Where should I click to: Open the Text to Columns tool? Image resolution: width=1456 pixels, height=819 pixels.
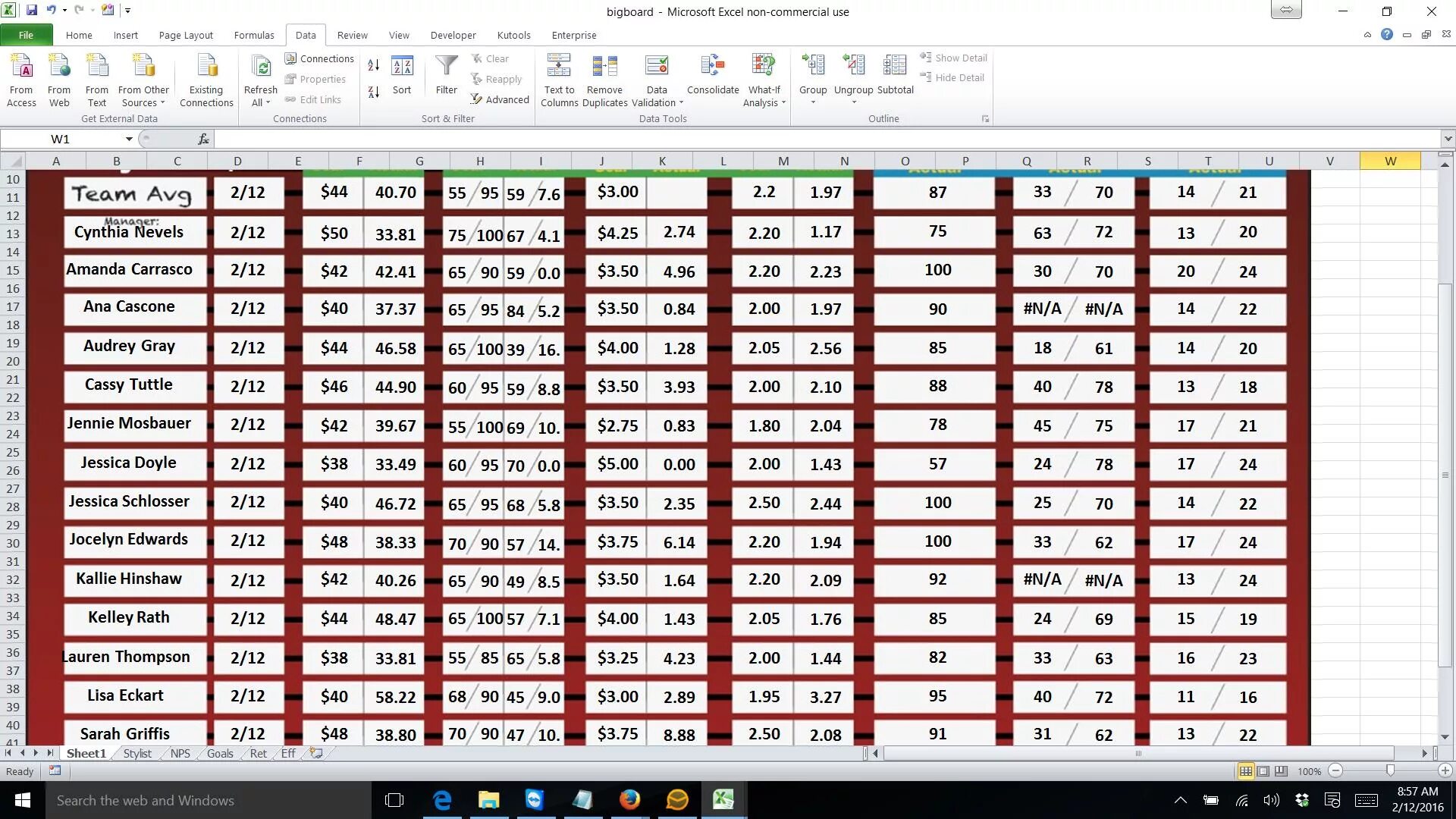(x=559, y=67)
